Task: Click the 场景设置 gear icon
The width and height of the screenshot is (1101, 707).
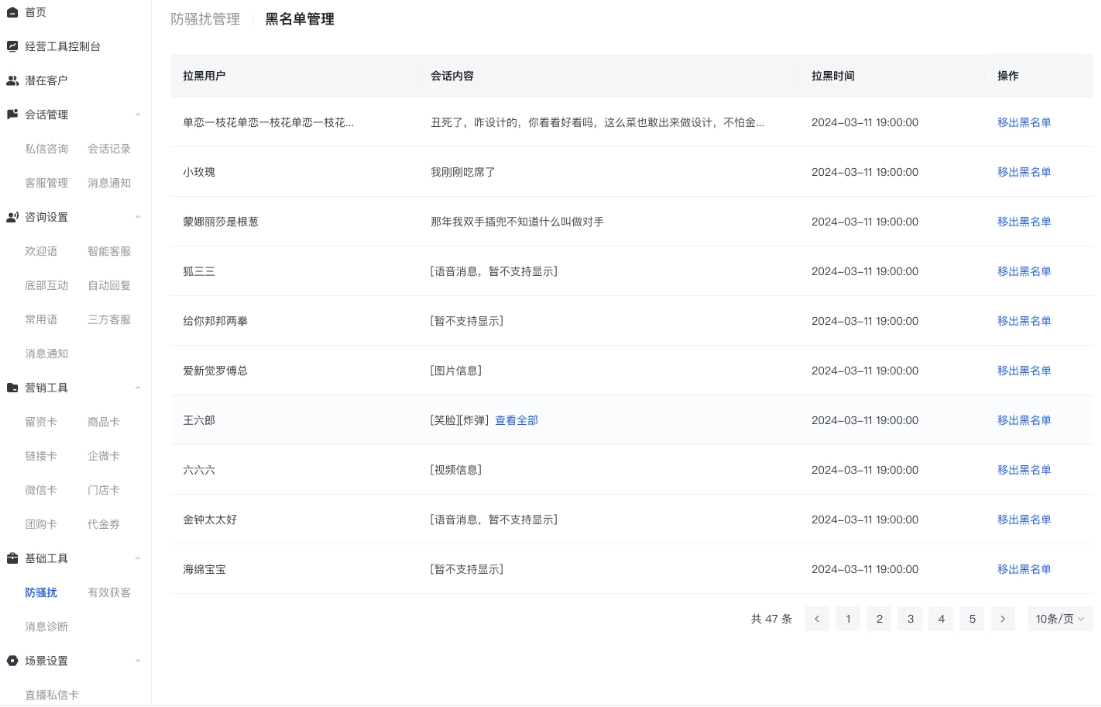Action: point(14,661)
